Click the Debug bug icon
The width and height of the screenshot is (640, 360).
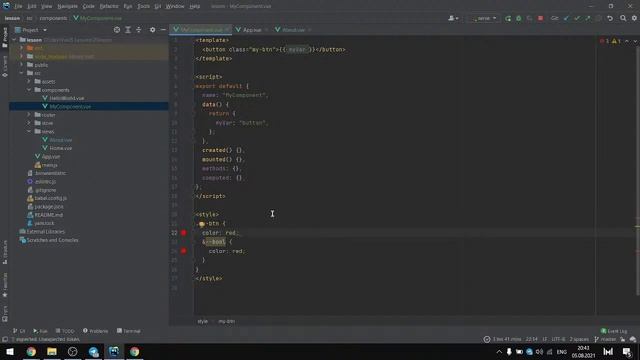click(519, 18)
